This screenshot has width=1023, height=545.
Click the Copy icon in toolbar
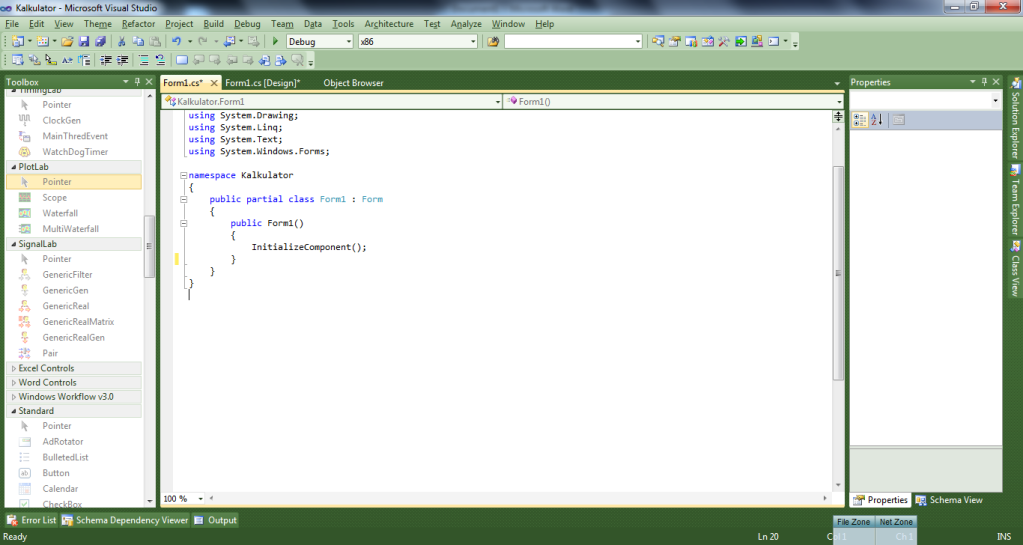(x=138, y=41)
